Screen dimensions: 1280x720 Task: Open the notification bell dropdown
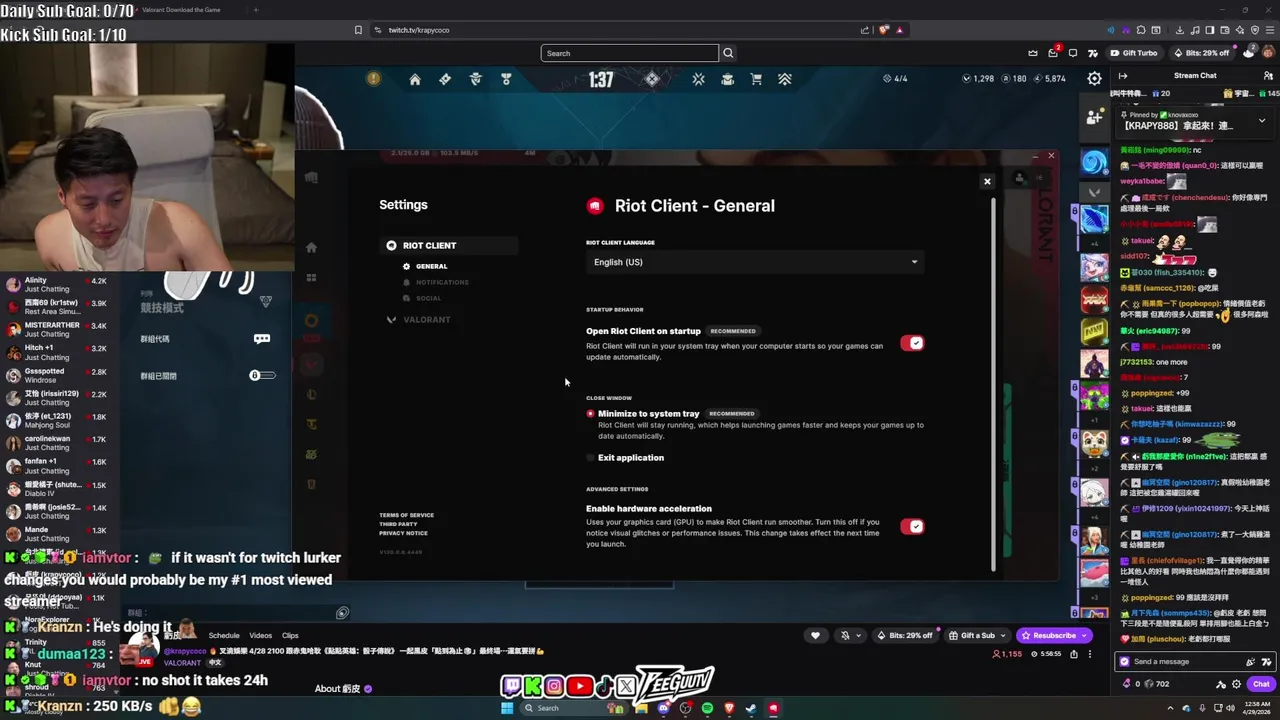(850, 635)
